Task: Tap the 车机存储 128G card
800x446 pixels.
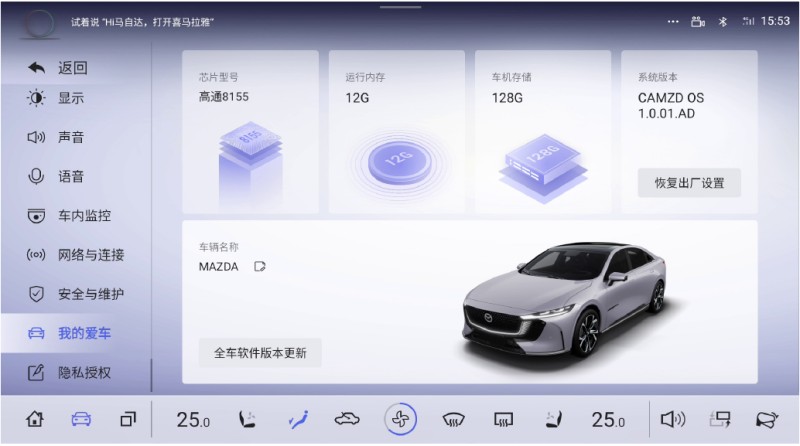Action: [x=543, y=132]
